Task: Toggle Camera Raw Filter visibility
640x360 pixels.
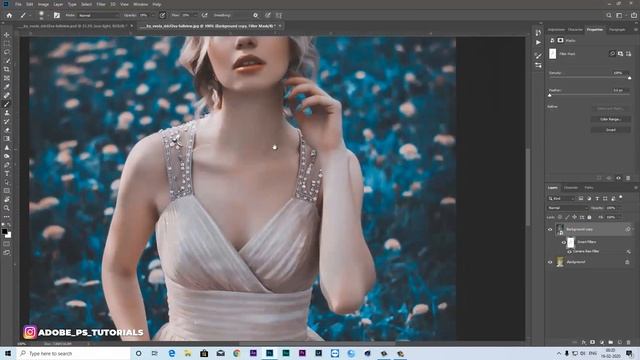Action: coord(569,251)
